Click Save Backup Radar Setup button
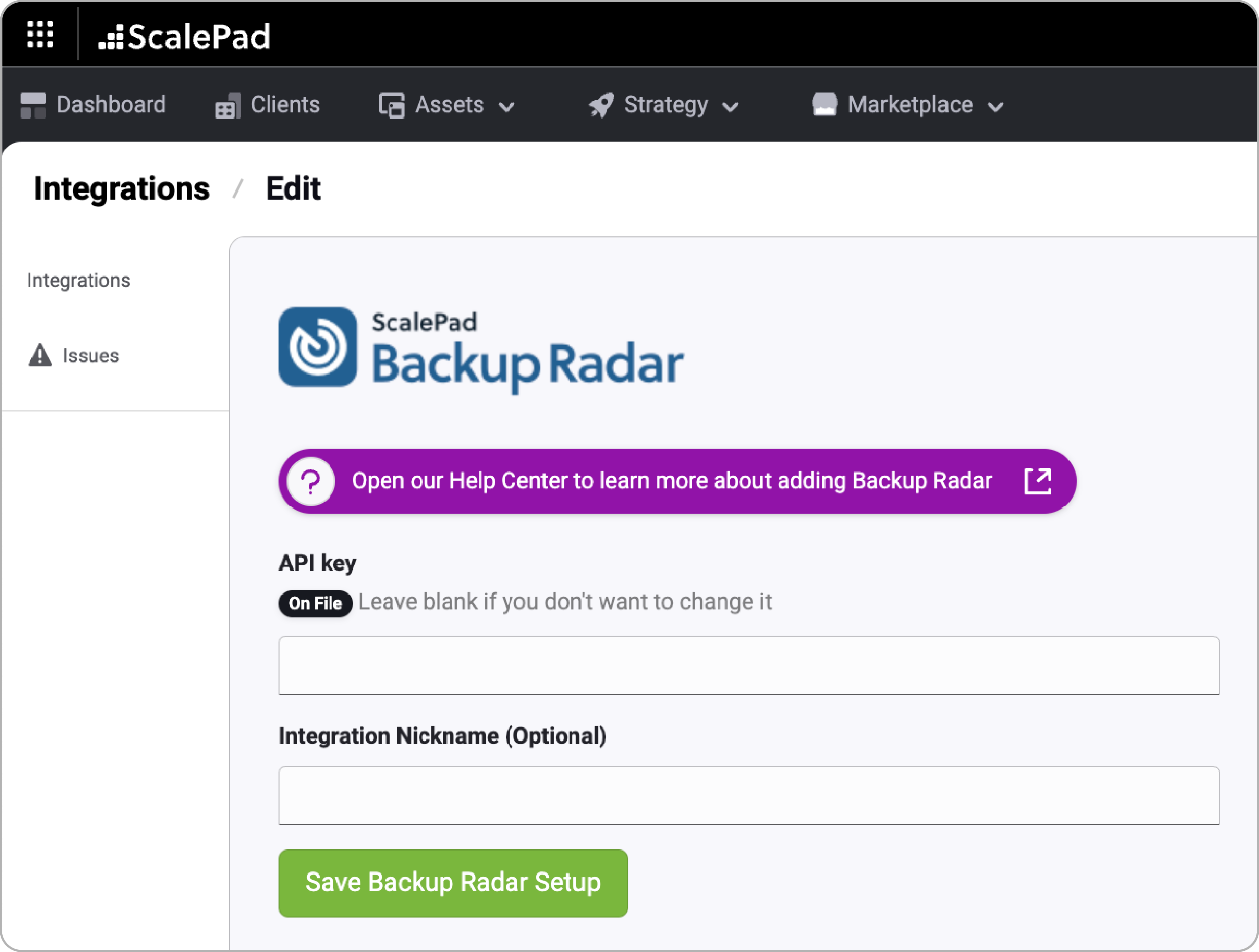This screenshot has width=1259, height=952. coord(453,883)
